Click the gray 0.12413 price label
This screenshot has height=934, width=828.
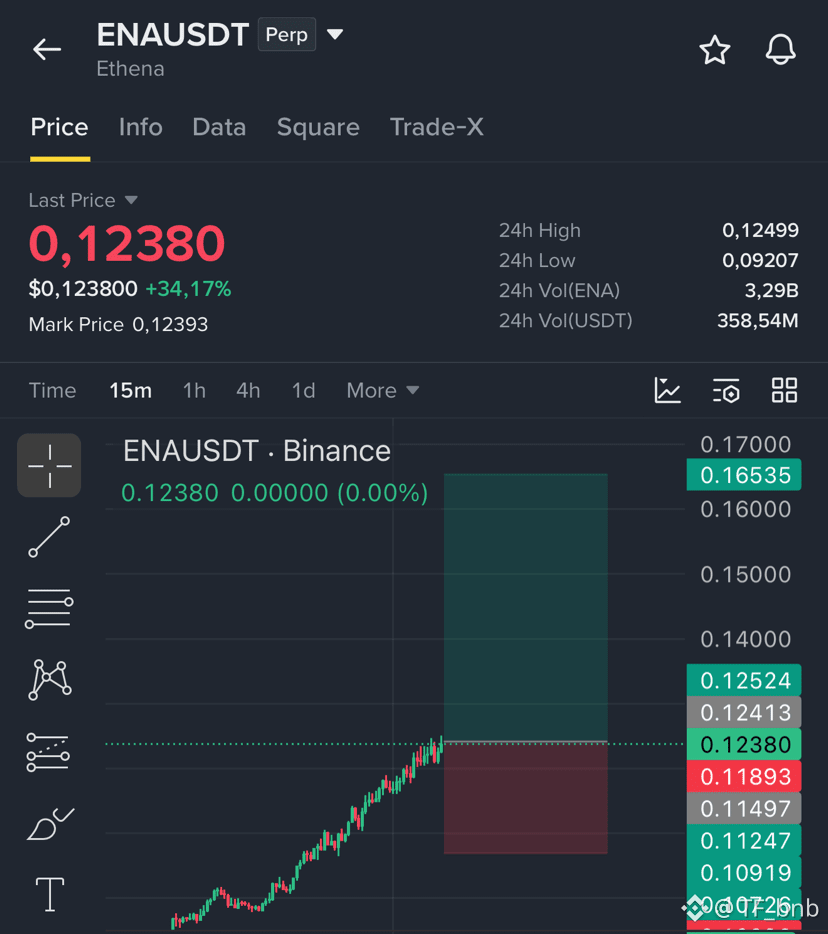pos(744,712)
